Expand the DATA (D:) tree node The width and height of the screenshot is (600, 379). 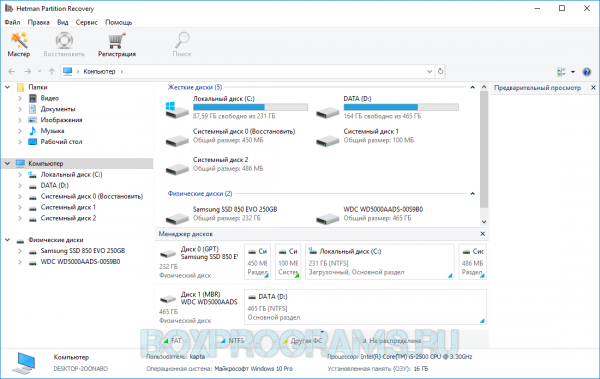pos(20,186)
